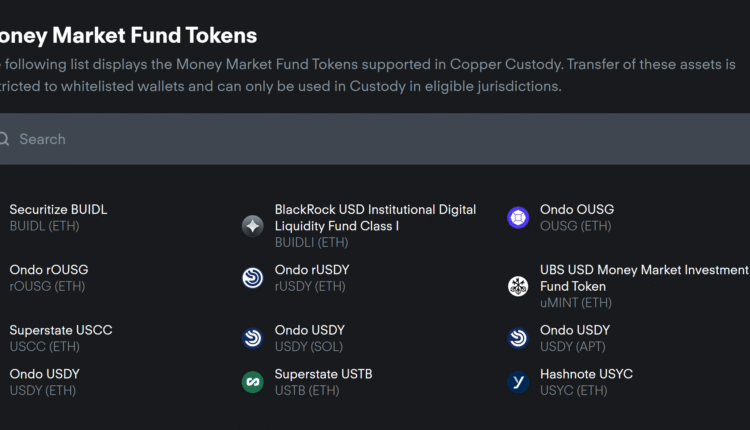This screenshot has height=430, width=750.
Task: Click the Ondo rUSDY token icon
Action: [x=253, y=278]
